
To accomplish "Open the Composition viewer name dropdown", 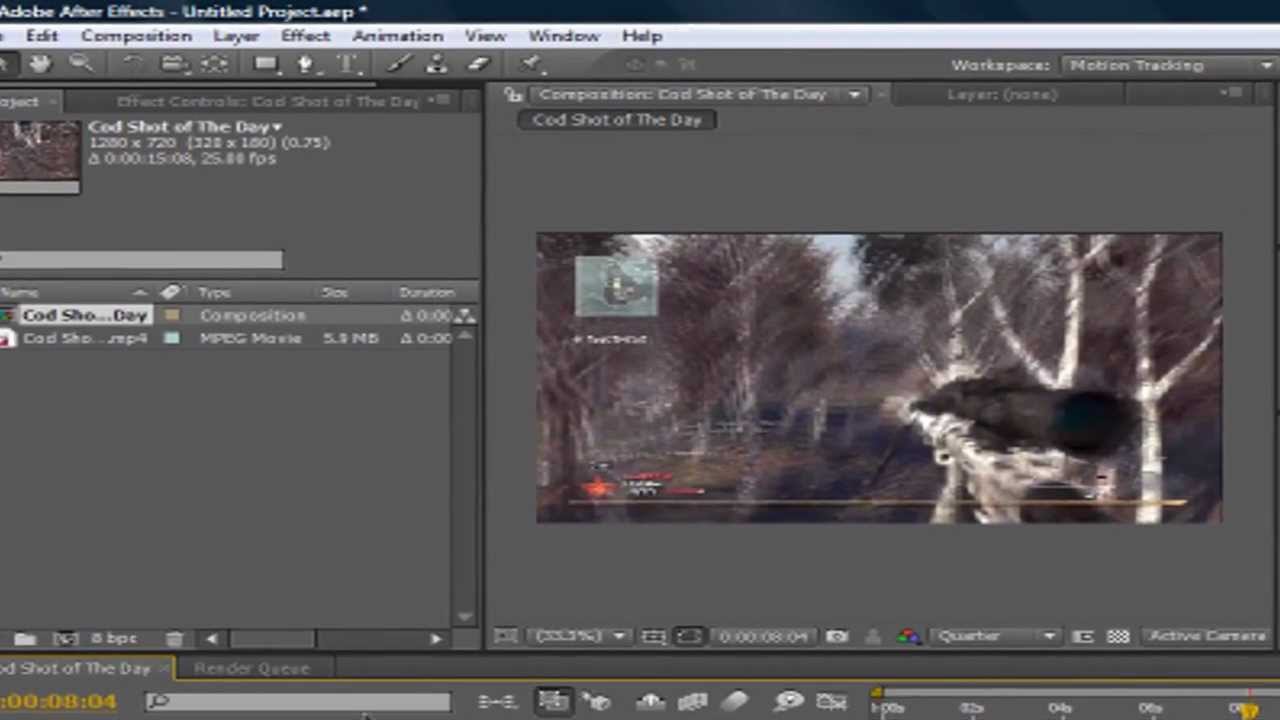I will [855, 94].
